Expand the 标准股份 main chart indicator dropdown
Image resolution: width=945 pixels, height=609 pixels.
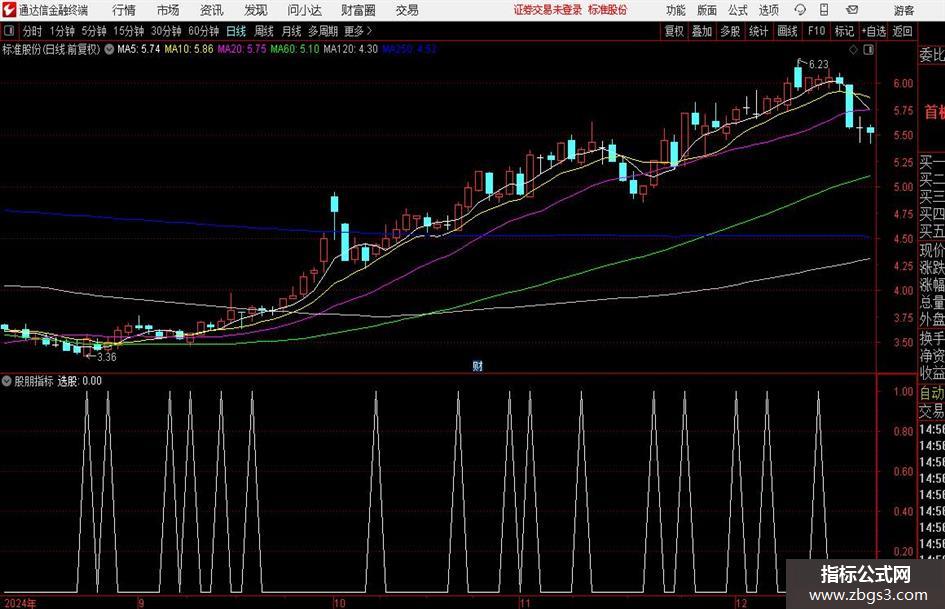click(109, 49)
